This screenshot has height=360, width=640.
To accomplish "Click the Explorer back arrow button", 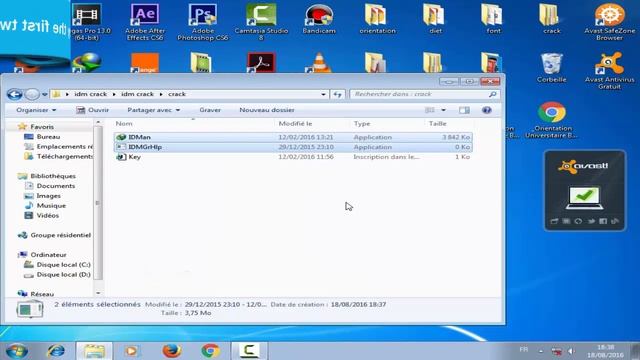I will click(x=15, y=94).
